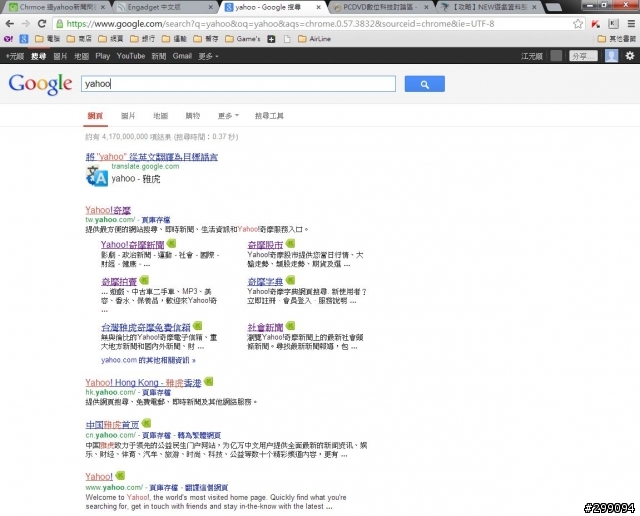Image resolution: width=640 pixels, height=516 pixels.
Task: Close the Engadget 中文版 tab
Action: (x=211, y=7)
